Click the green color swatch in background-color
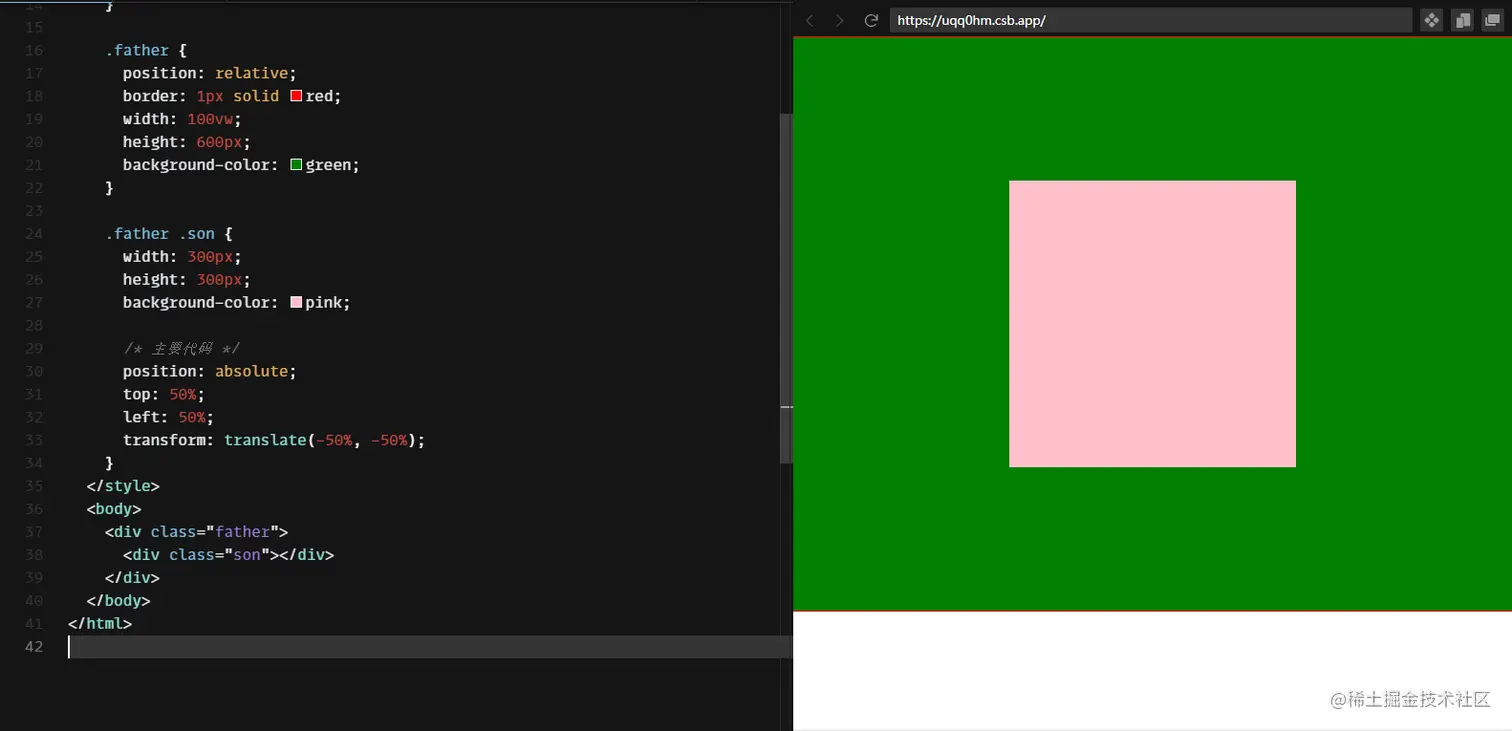 tap(296, 165)
